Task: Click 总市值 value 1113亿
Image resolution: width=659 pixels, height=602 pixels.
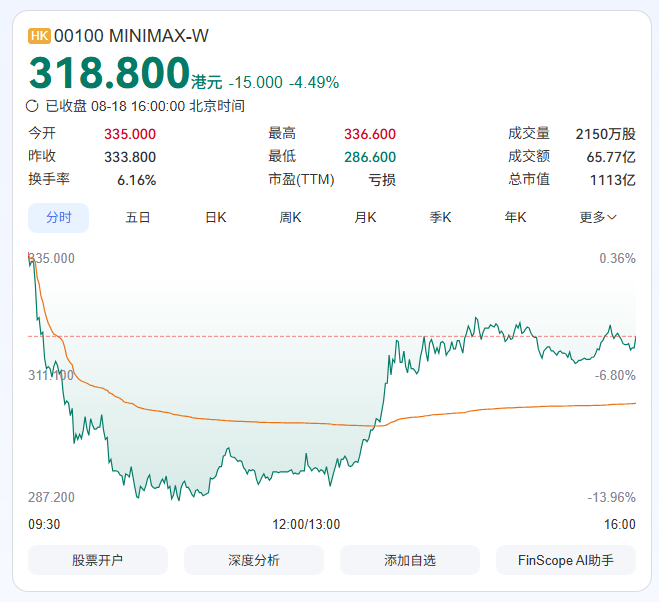Action: tap(613, 180)
